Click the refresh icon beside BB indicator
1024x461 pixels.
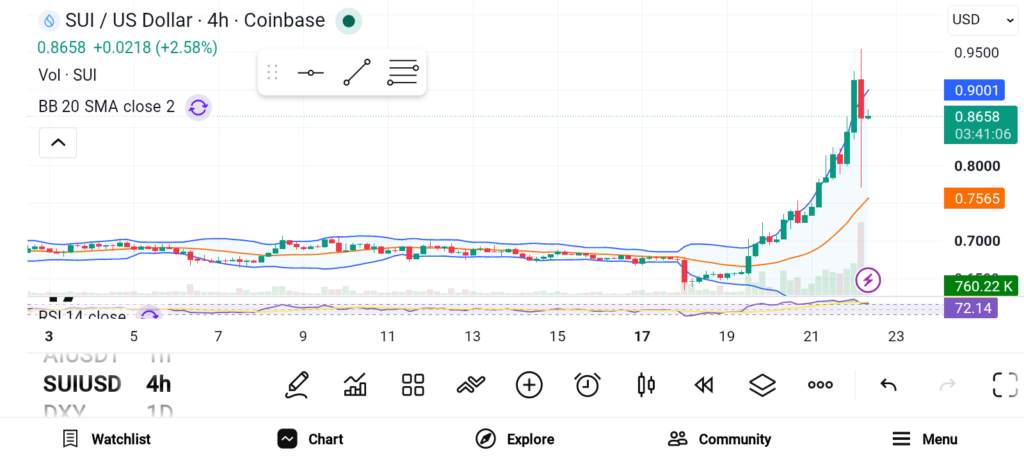pos(198,107)
